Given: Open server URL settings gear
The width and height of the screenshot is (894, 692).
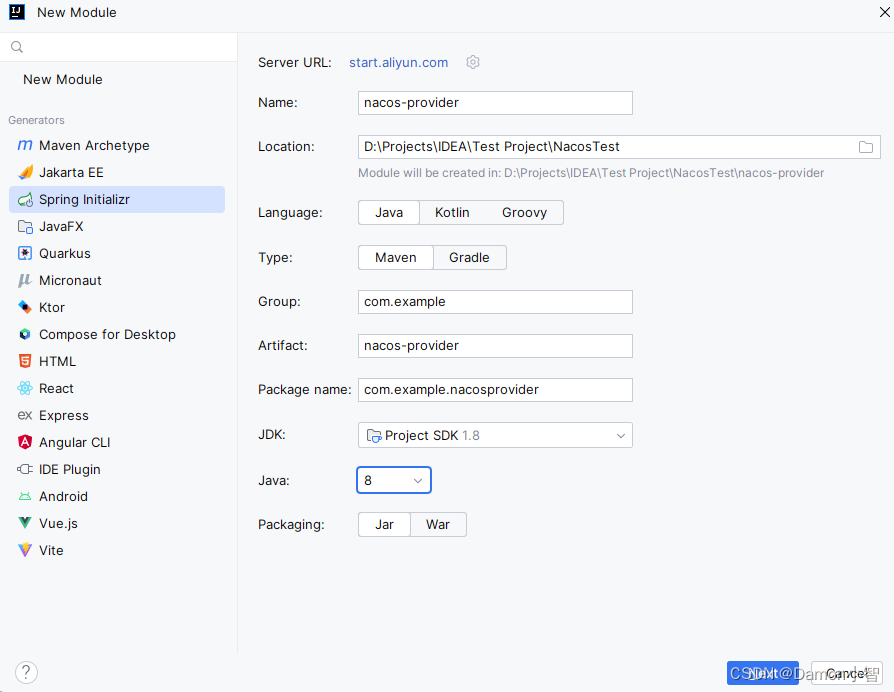Looking at the screenshot, I should click(x=473, y=62).
